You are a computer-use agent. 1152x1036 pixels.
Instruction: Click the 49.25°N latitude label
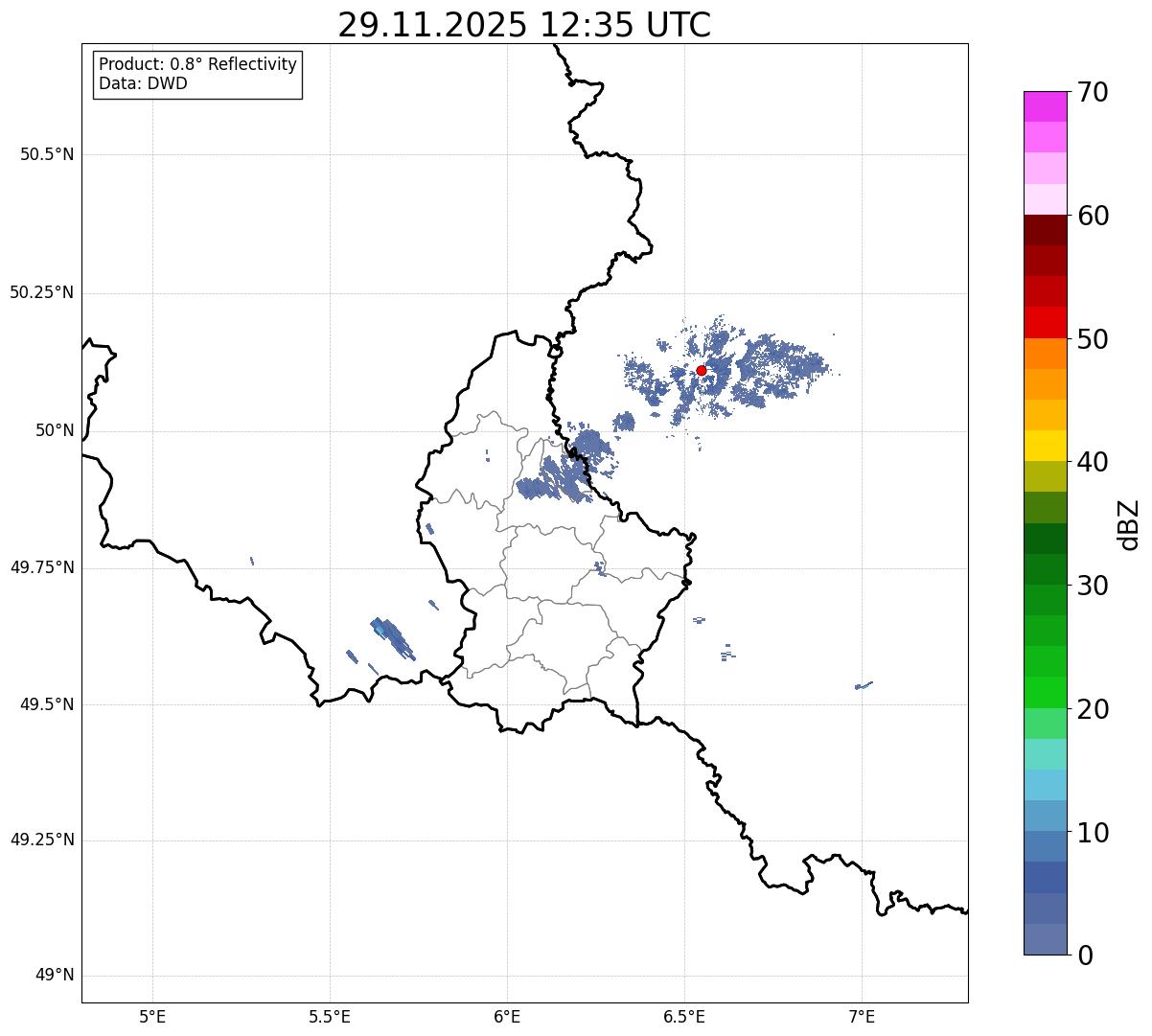[x=41, y=840]
